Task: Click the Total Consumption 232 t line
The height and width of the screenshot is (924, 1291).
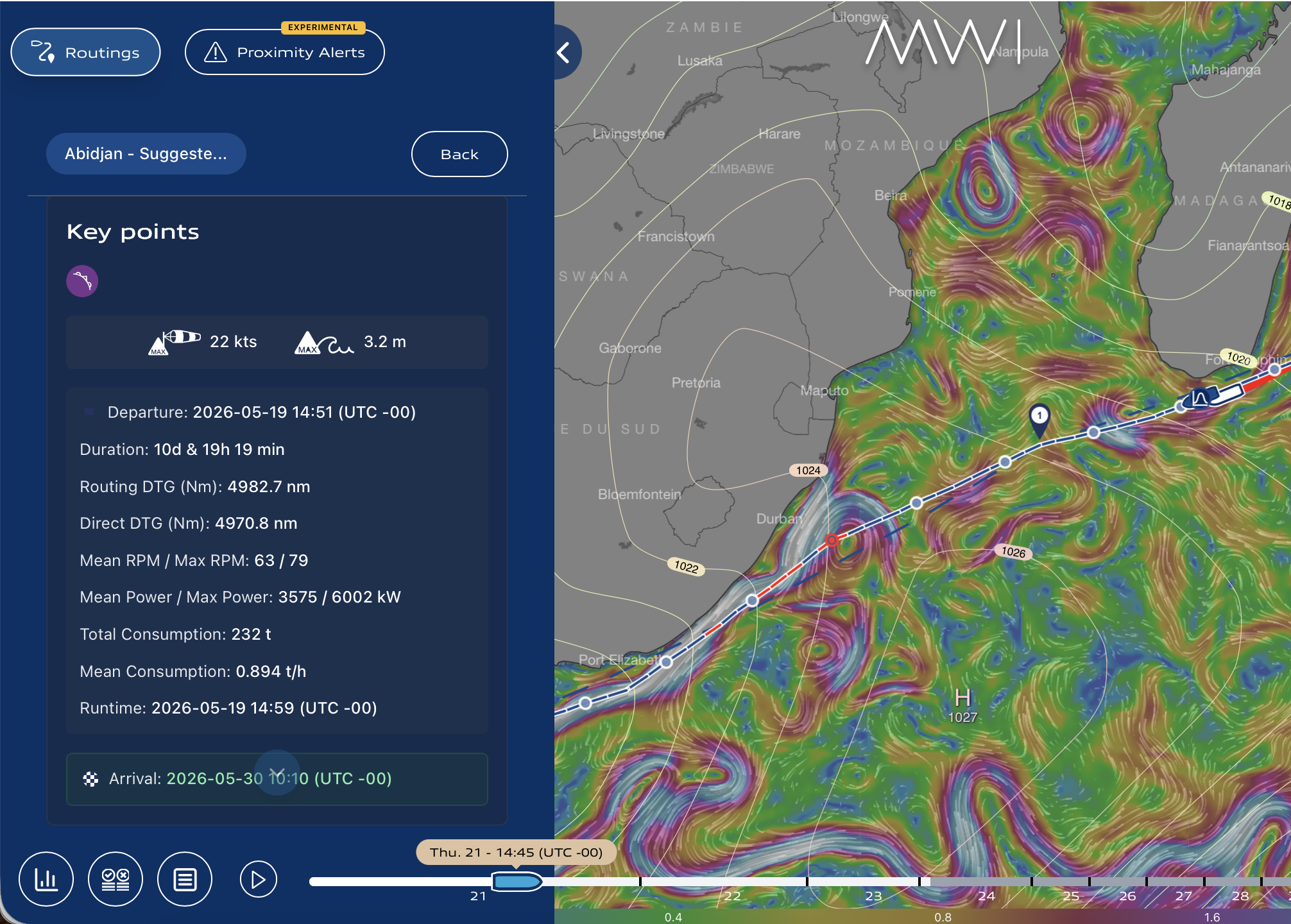Action: (x=175, y=634)
